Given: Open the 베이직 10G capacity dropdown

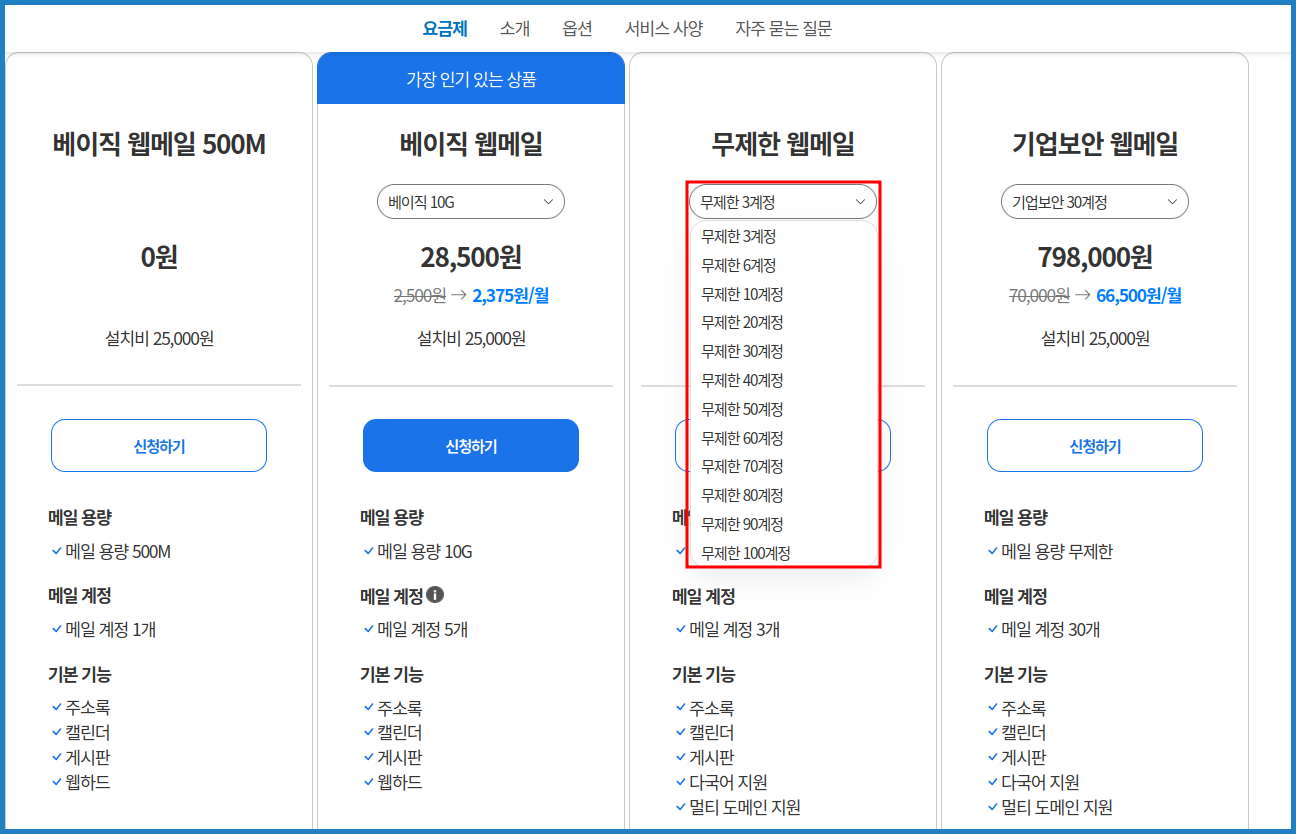Looking at the screenshot, I should (x=470, y=201).
